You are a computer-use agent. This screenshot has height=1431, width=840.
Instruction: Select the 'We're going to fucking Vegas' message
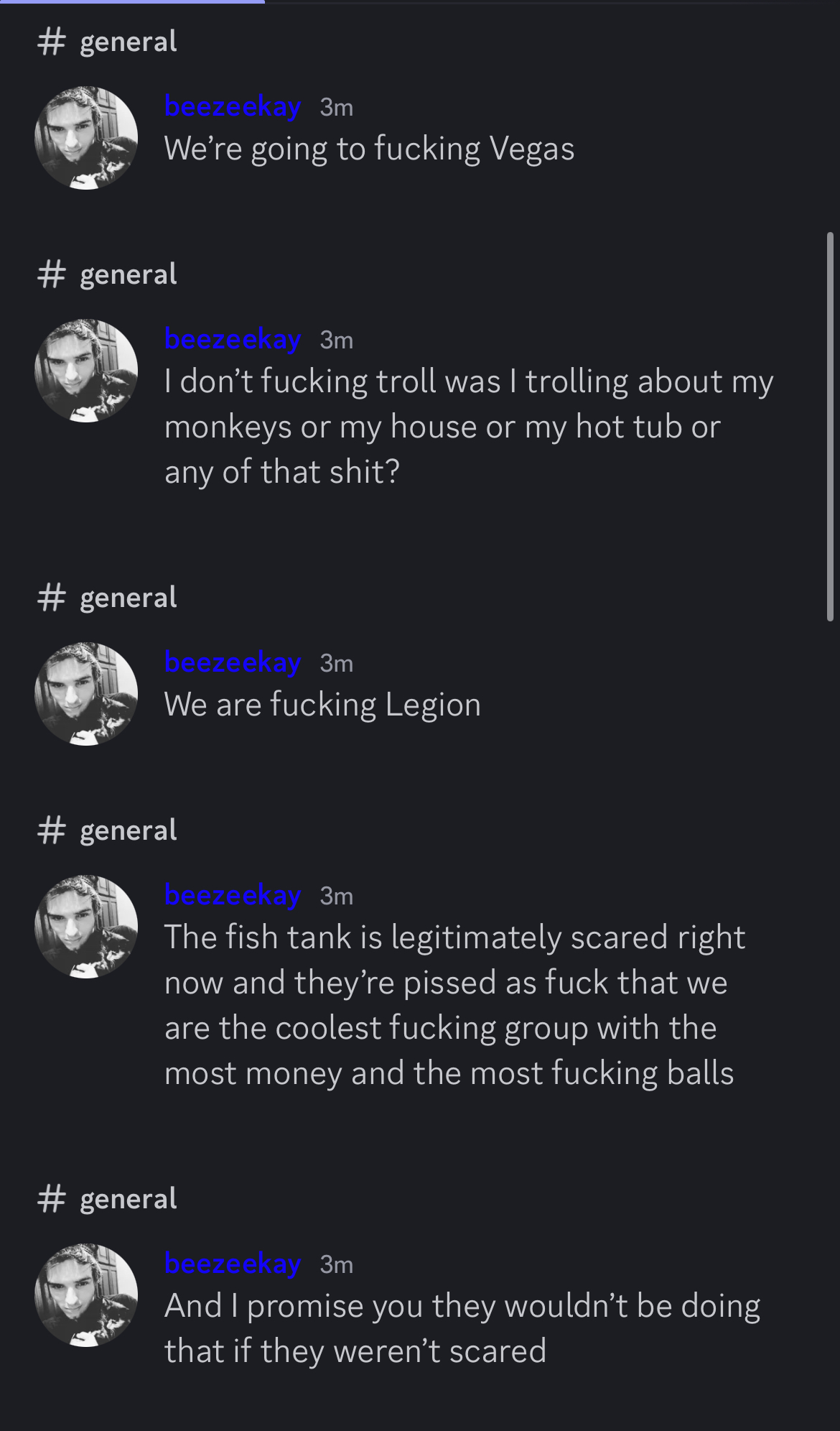(369, 149)
